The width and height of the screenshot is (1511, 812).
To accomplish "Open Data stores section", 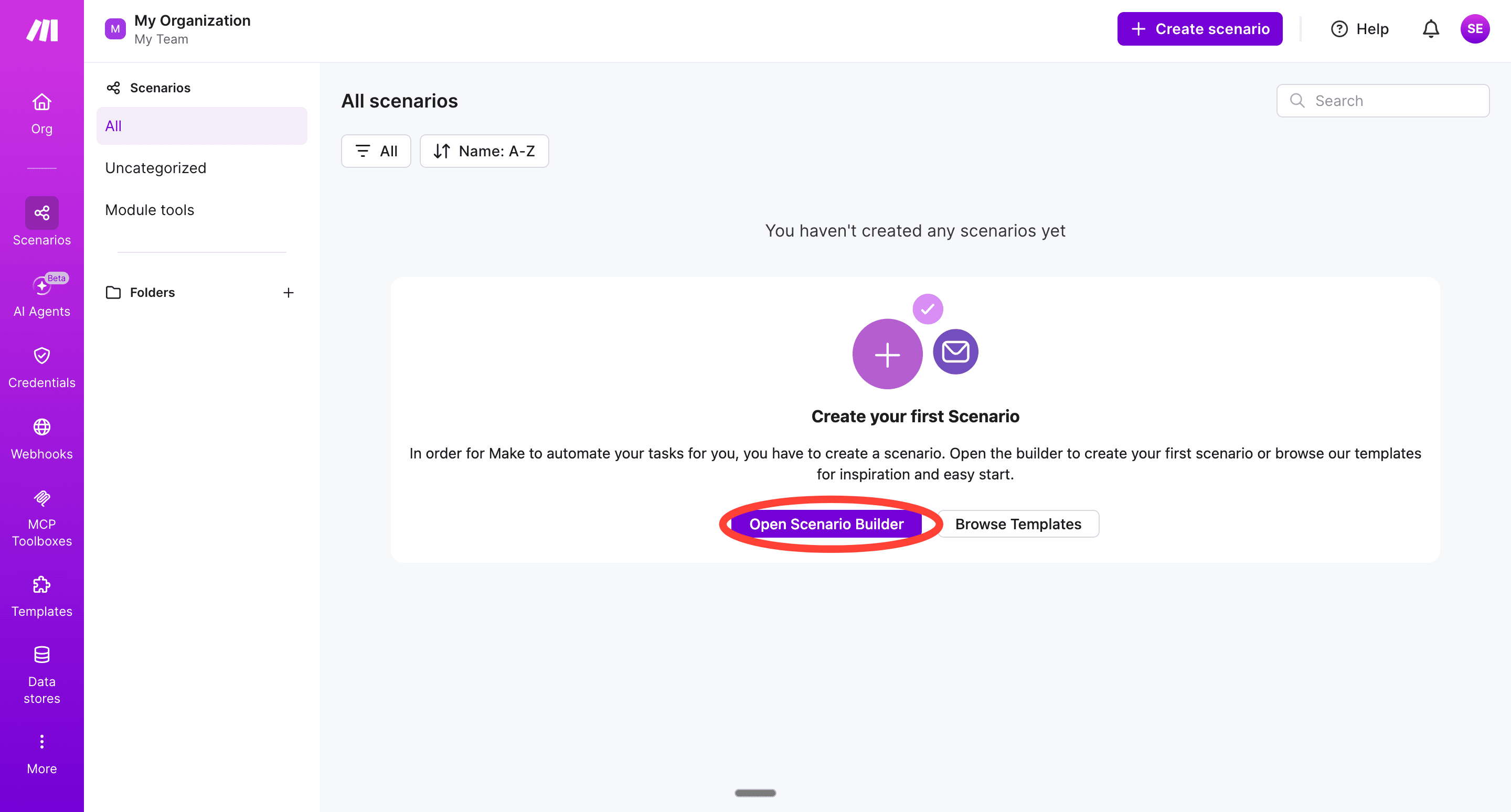I will tap(41, 674).
